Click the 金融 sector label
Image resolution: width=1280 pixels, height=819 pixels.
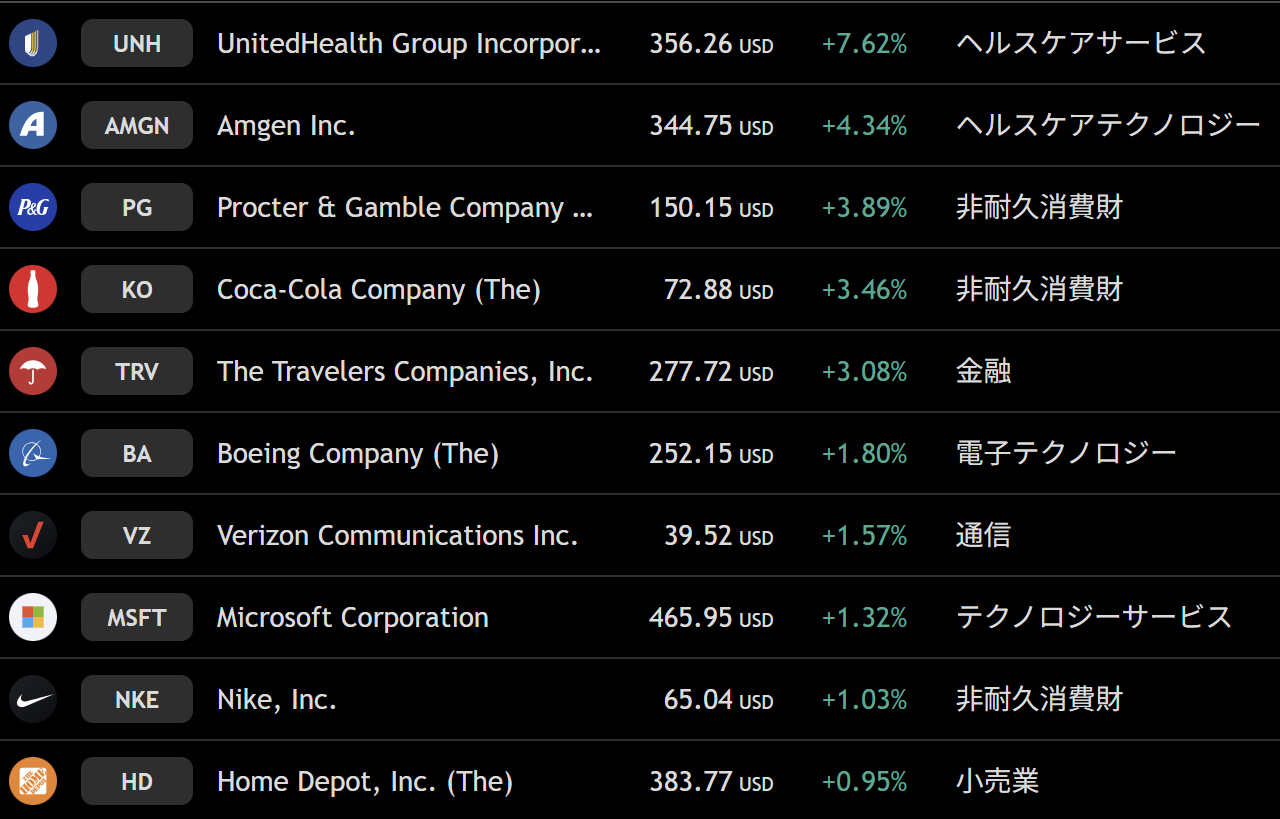[x=984, y=371]
